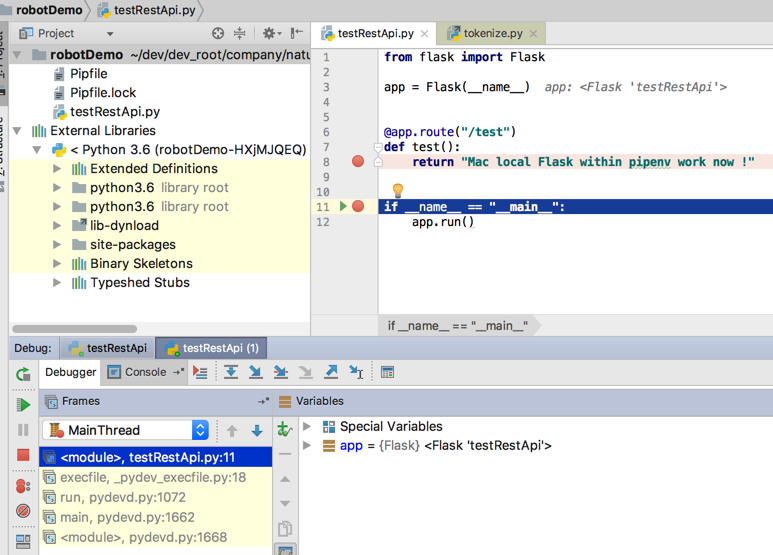Click the Step Over icon

click(231, 372)
